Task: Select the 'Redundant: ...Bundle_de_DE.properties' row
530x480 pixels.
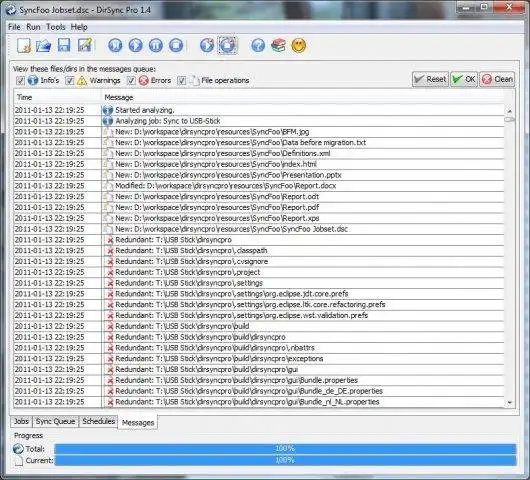Action: [x=259, y=391]
